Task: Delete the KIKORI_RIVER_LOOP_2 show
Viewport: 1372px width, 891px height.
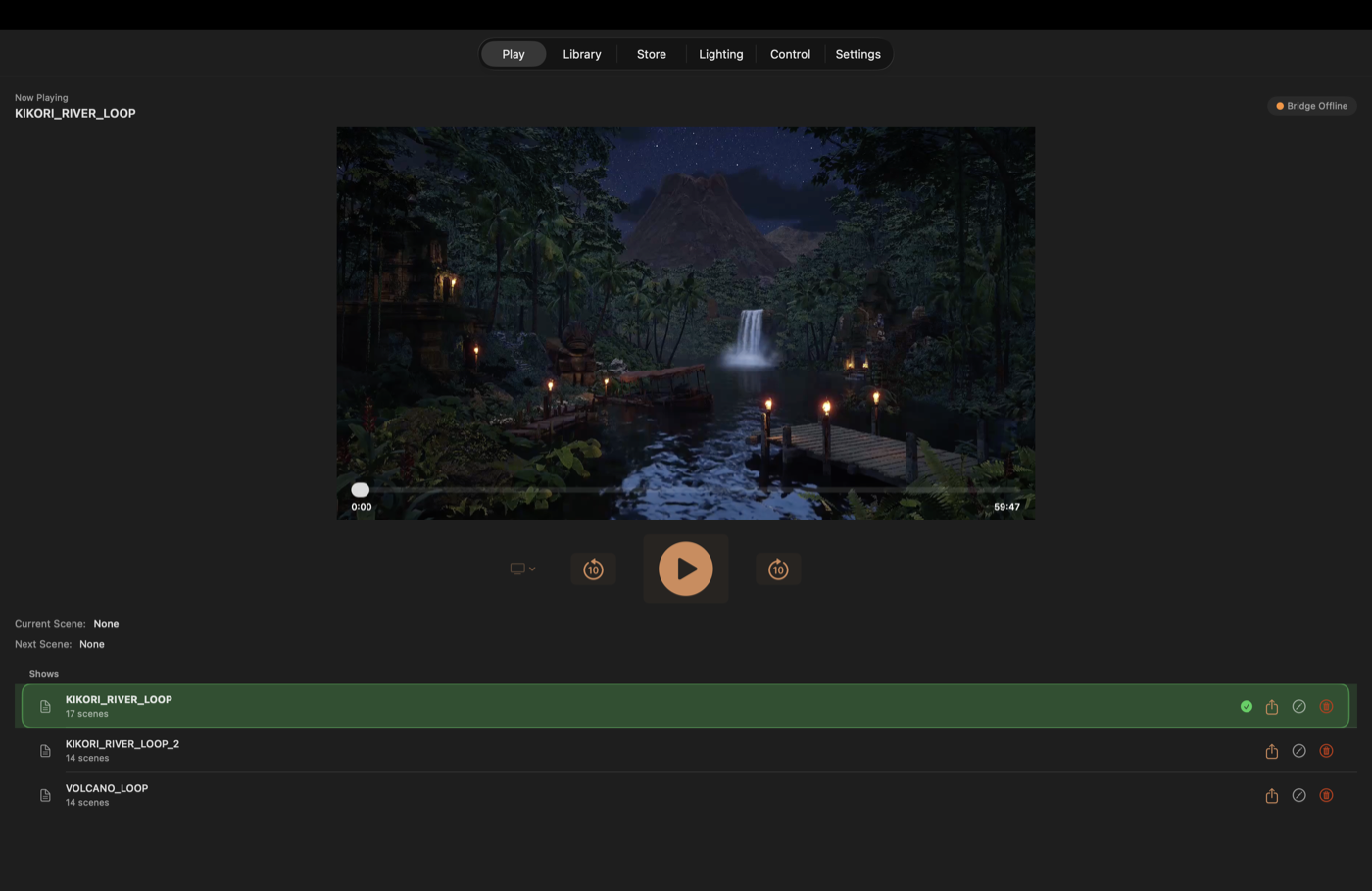Action: tap(1326, 751)
